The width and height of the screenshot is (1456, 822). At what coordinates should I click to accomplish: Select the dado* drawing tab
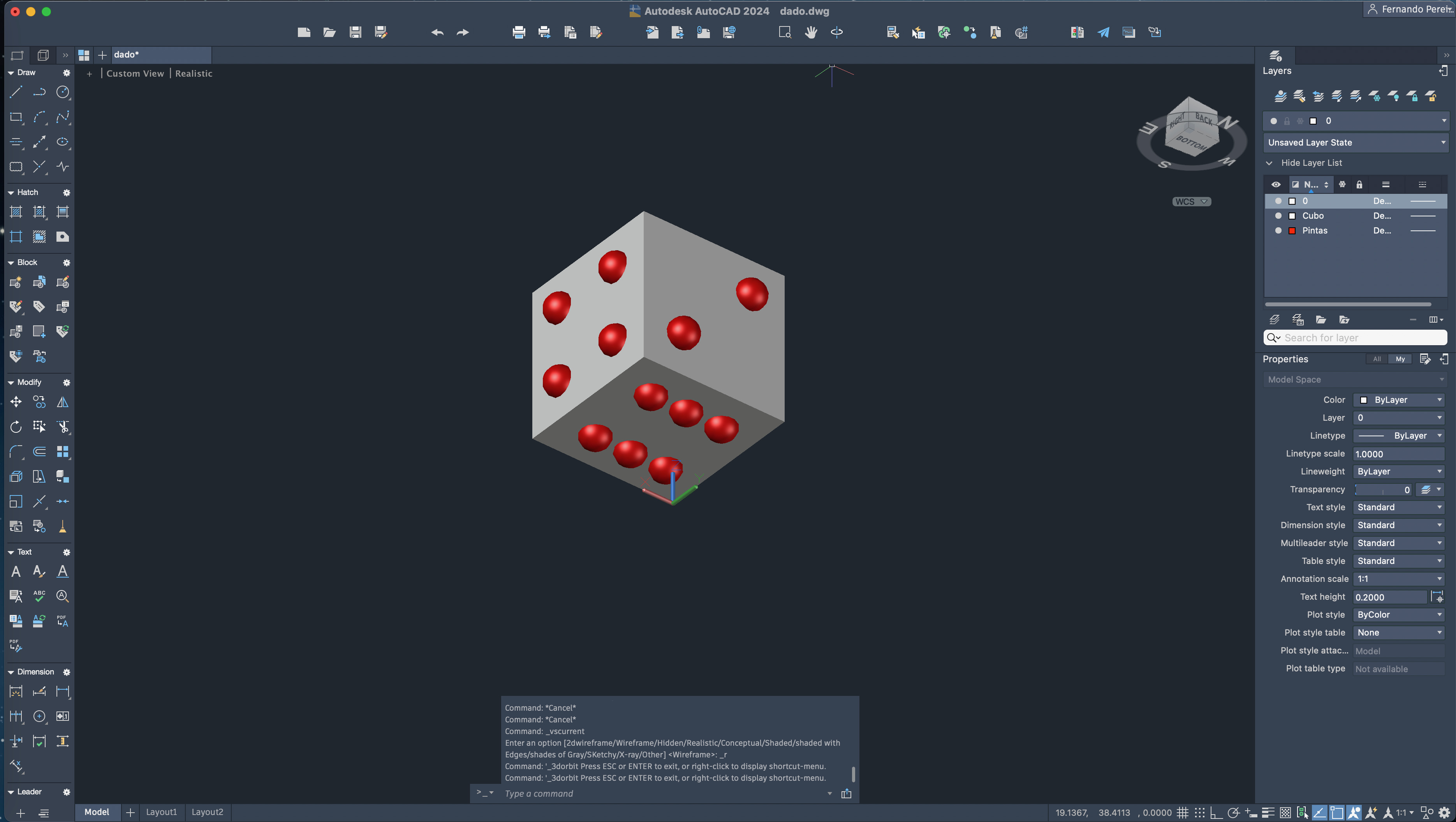(x=161, y=55)
